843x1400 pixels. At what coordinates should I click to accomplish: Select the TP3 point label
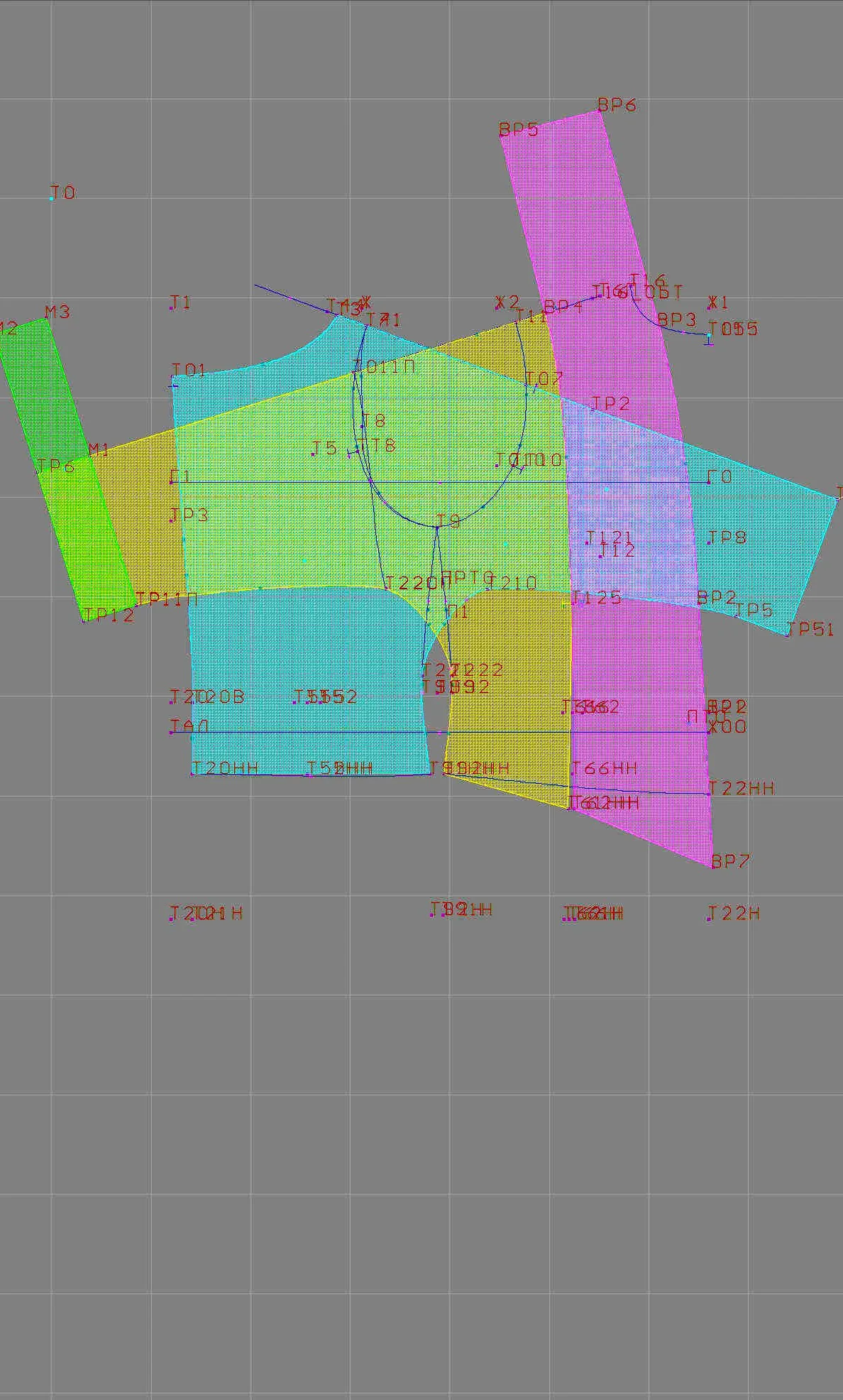coord(189,515)
